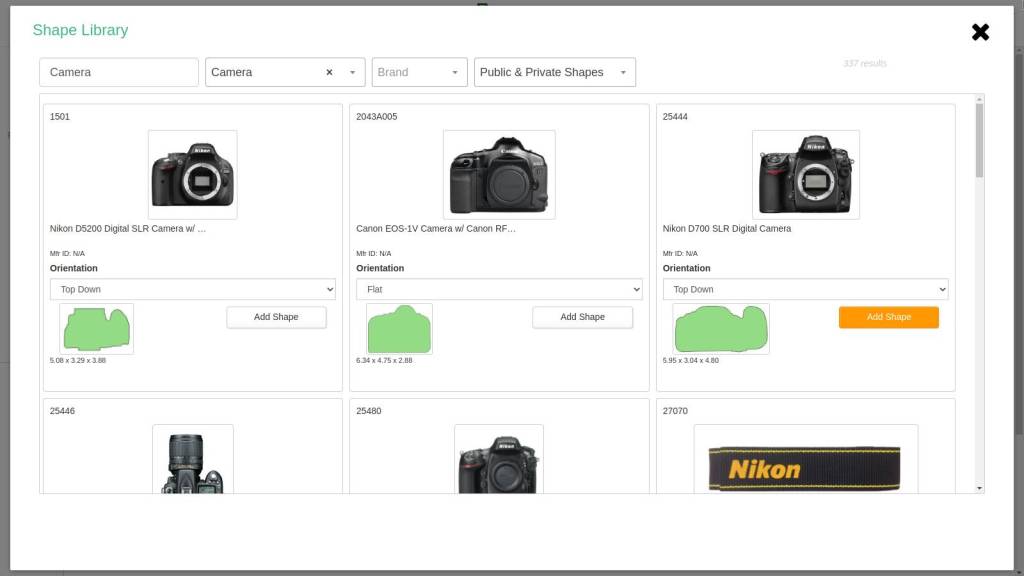Click the dimensions '5.08 x 3.29 x 3.88'
The width and height of the screenshot is (1024, 576).
[x=78, y=360]
